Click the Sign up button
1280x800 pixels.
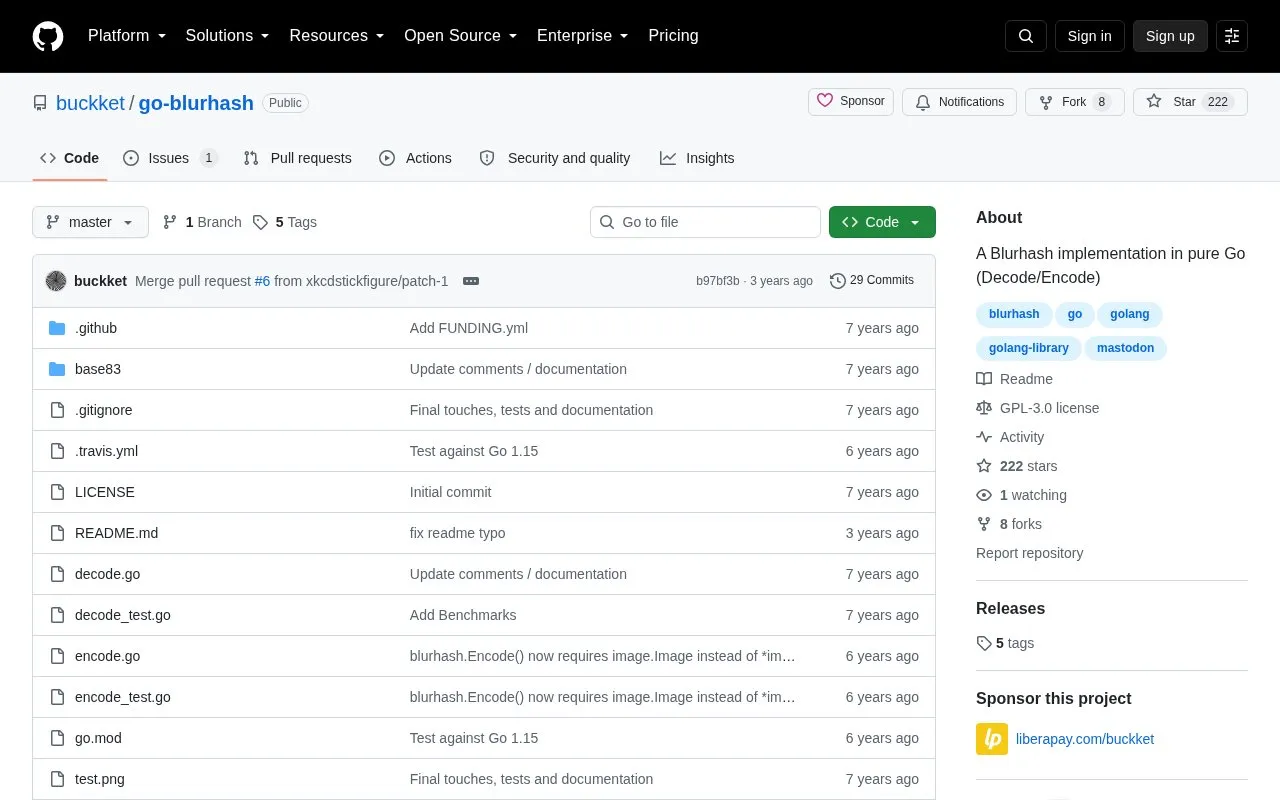(x=1170, y=36)
